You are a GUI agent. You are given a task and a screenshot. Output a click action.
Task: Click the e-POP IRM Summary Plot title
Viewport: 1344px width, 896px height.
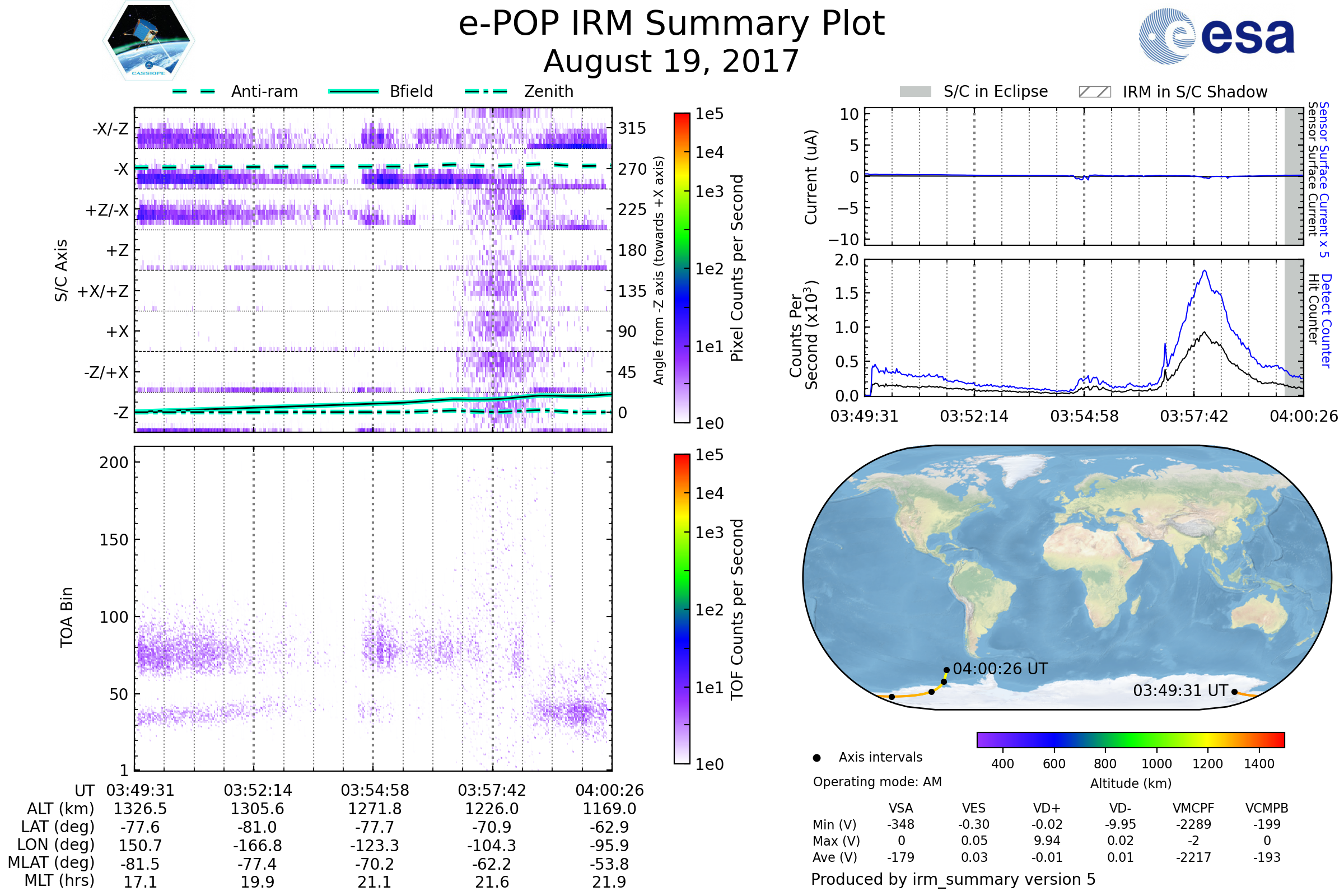[x=671, y=24]
